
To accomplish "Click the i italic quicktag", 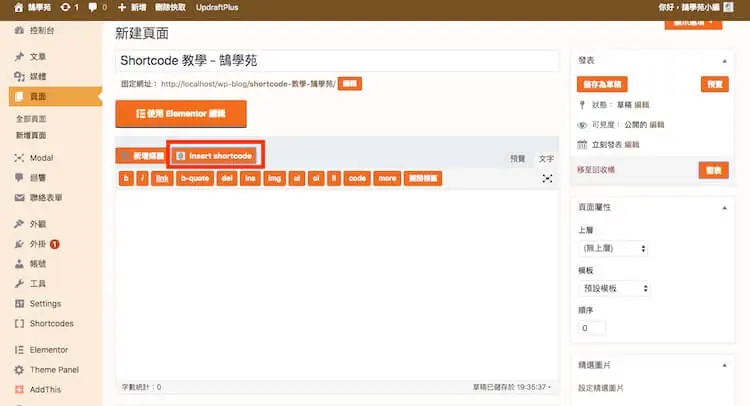I will (143, 178).
